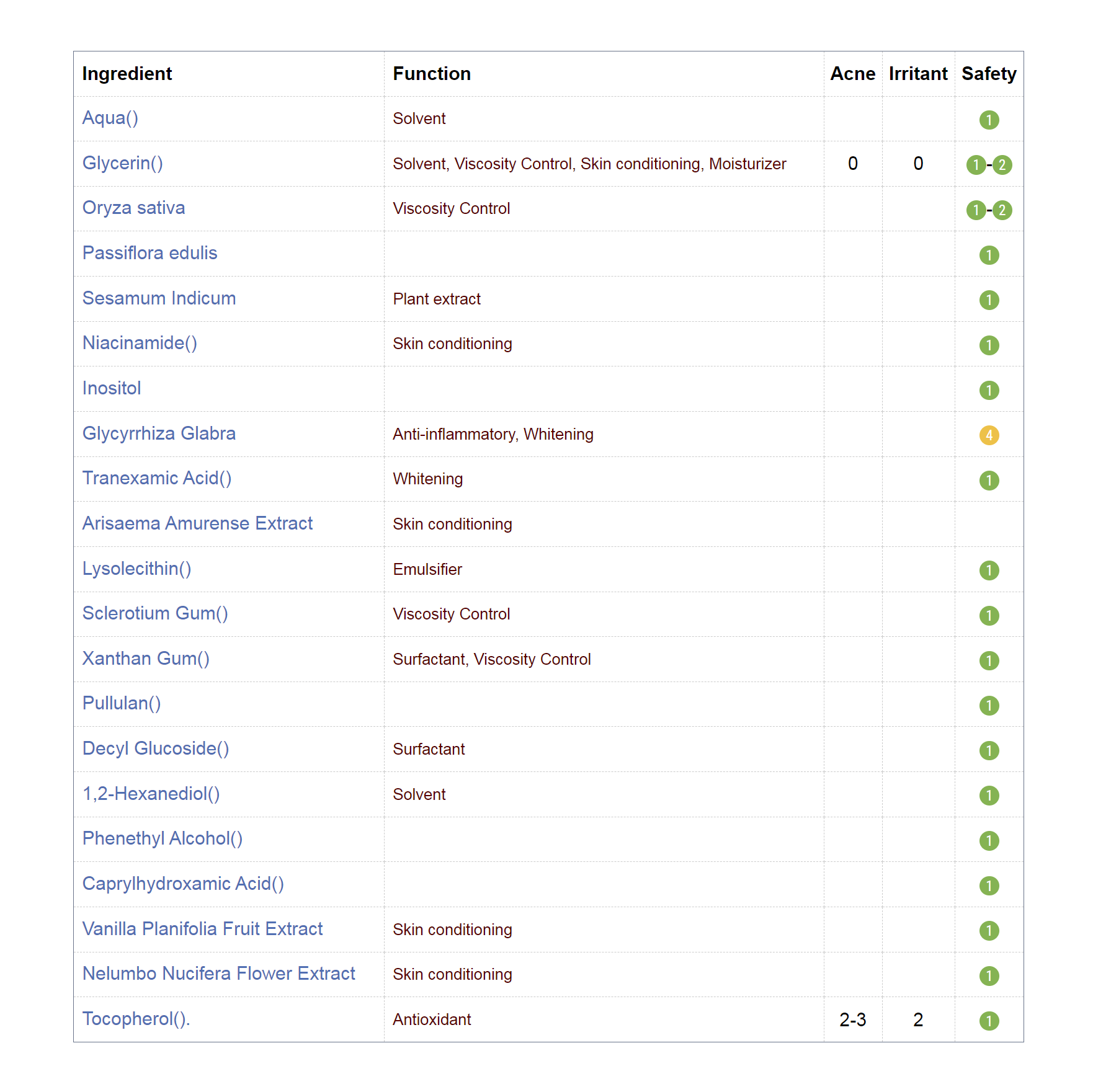Click the safety badge for Passiflora edulis

pos(989,255)
